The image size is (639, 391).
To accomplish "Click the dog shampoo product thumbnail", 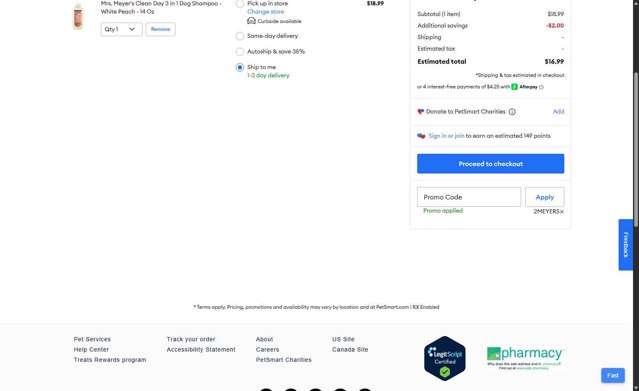I will pos(78,16).
